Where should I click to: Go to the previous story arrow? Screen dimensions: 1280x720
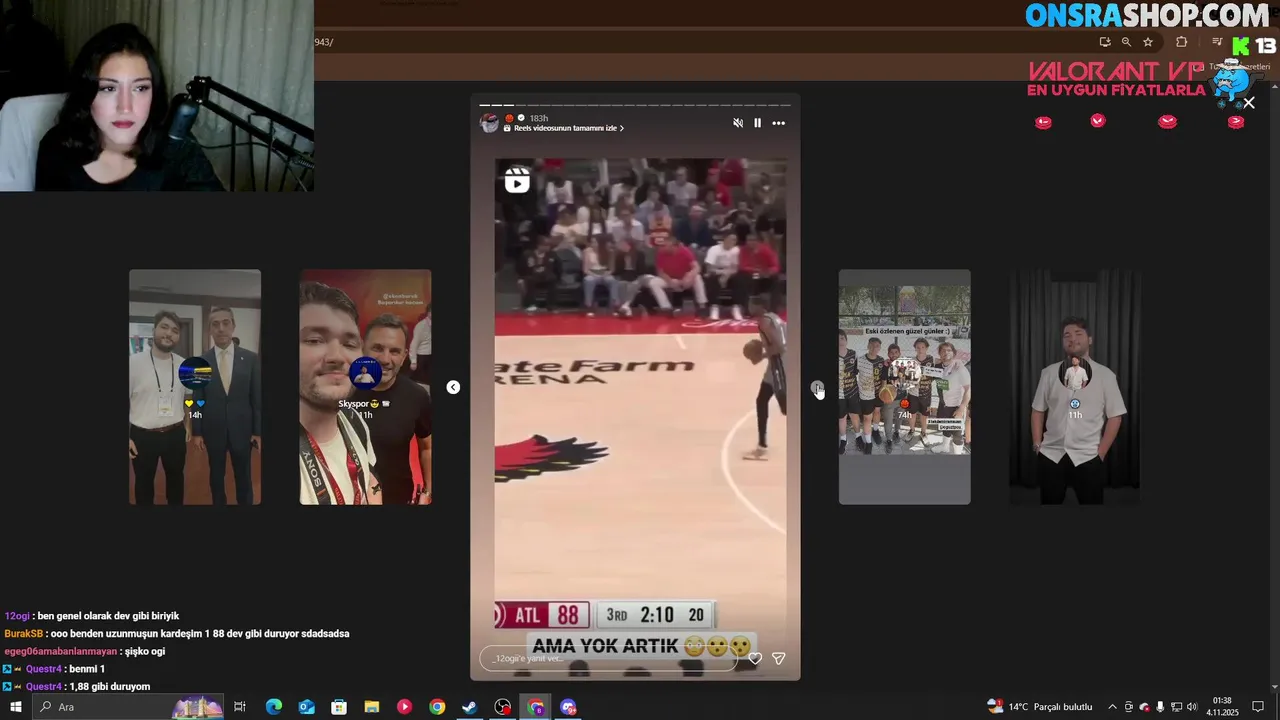453,387
